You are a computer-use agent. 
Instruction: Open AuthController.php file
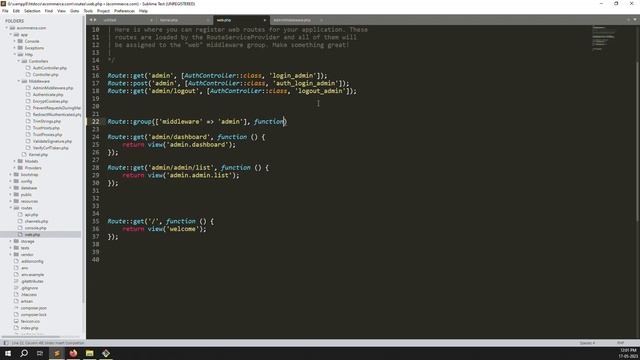[50, 68]
